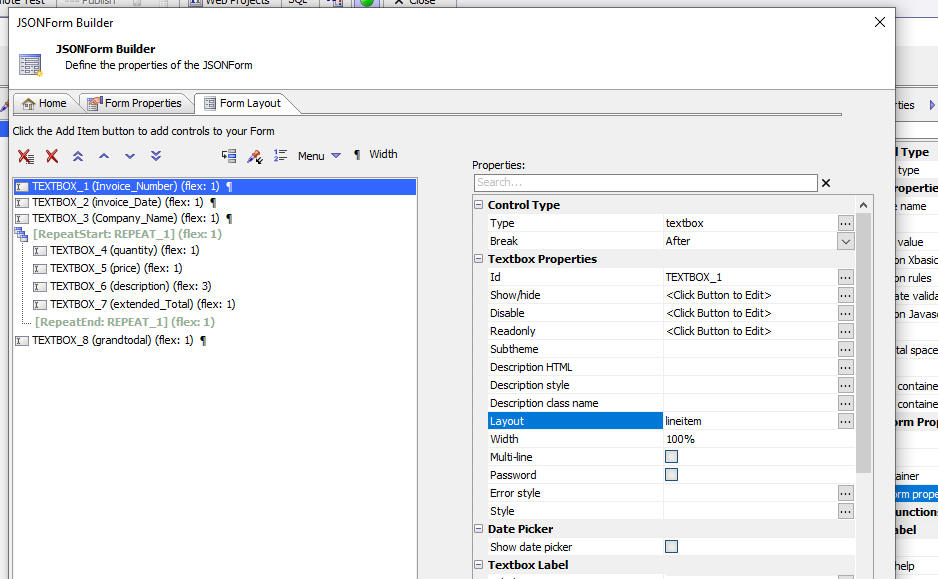Click the Id value TEXTBOX_1

(694, 277)
